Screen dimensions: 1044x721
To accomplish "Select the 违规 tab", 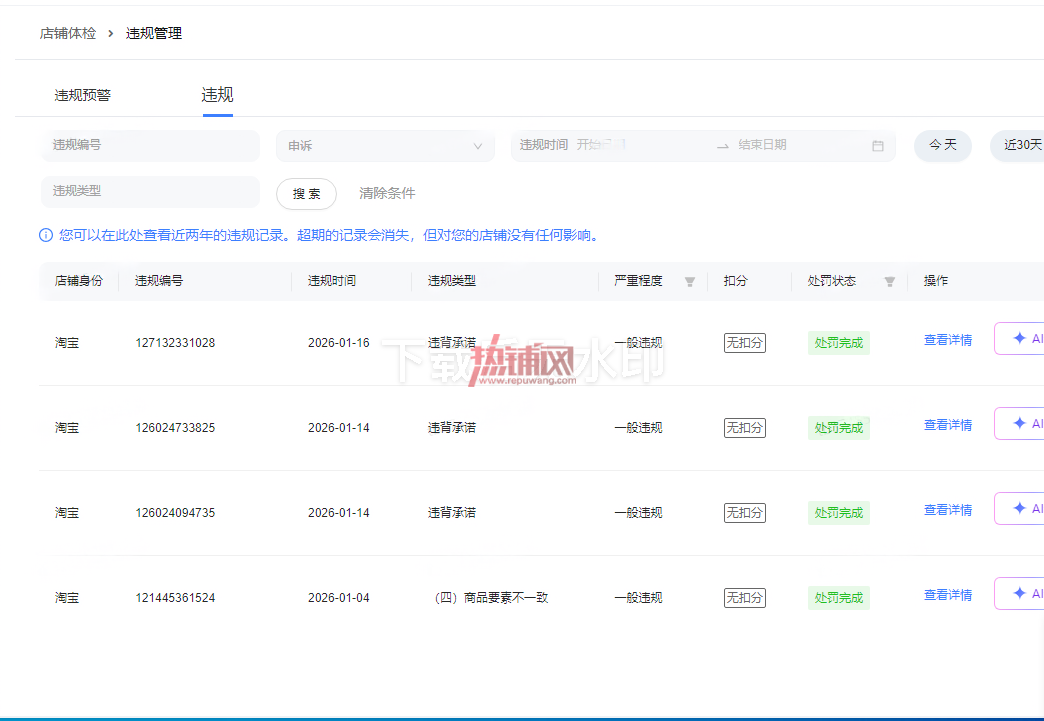I will coord(217,95).
